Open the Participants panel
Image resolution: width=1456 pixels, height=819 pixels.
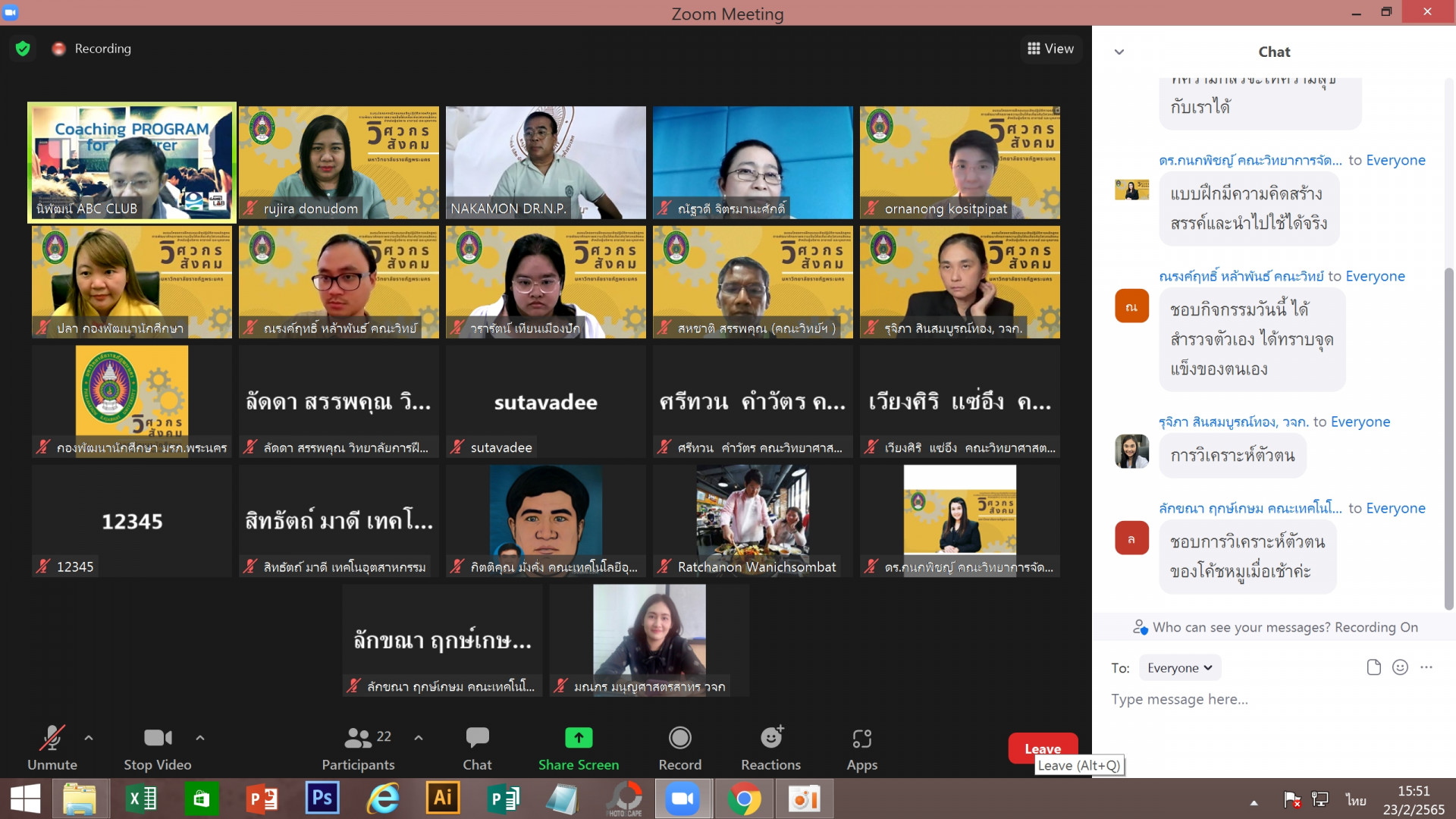[358, 748]
